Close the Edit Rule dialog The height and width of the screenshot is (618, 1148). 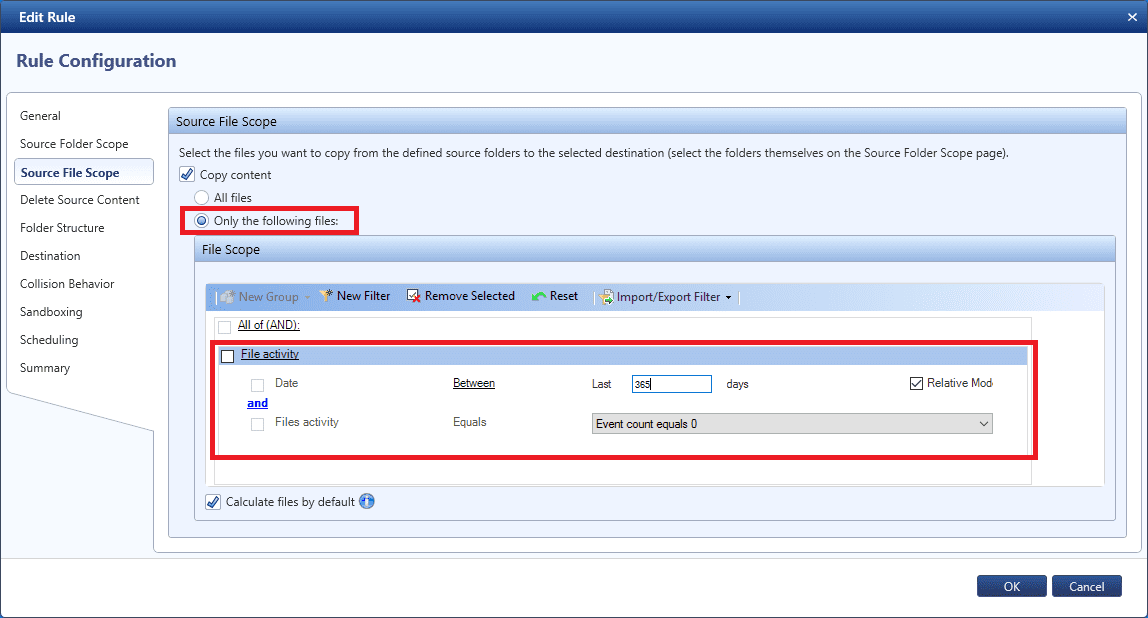coord(1132,17)
